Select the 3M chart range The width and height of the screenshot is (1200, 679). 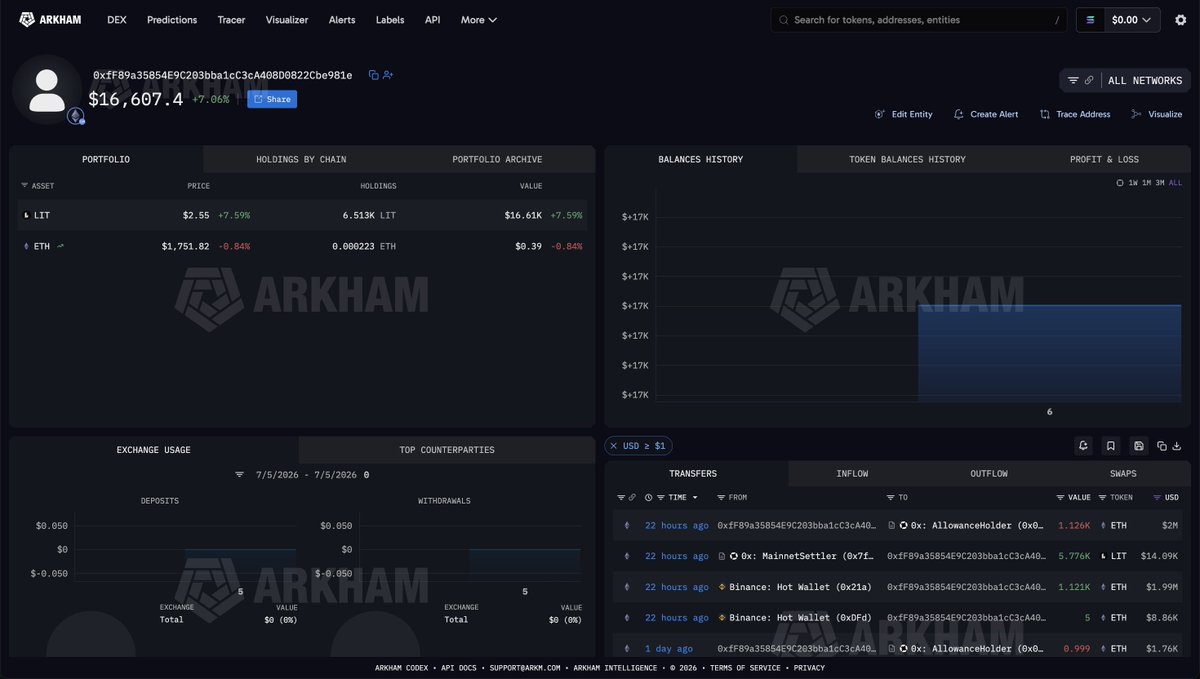pyautogui.click(x=1160, y=183)
